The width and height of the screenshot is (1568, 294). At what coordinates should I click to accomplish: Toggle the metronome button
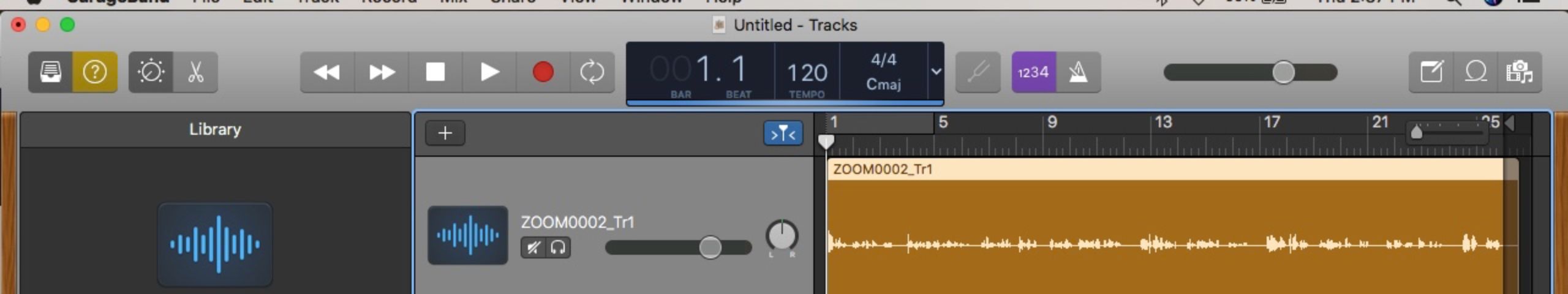pos(1078,72)
